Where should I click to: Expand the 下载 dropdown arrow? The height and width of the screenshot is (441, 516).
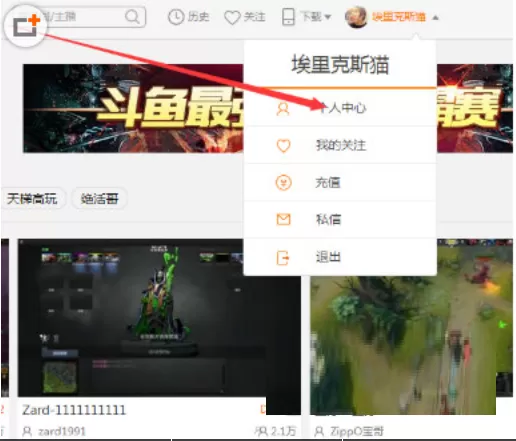pos(327,17)
